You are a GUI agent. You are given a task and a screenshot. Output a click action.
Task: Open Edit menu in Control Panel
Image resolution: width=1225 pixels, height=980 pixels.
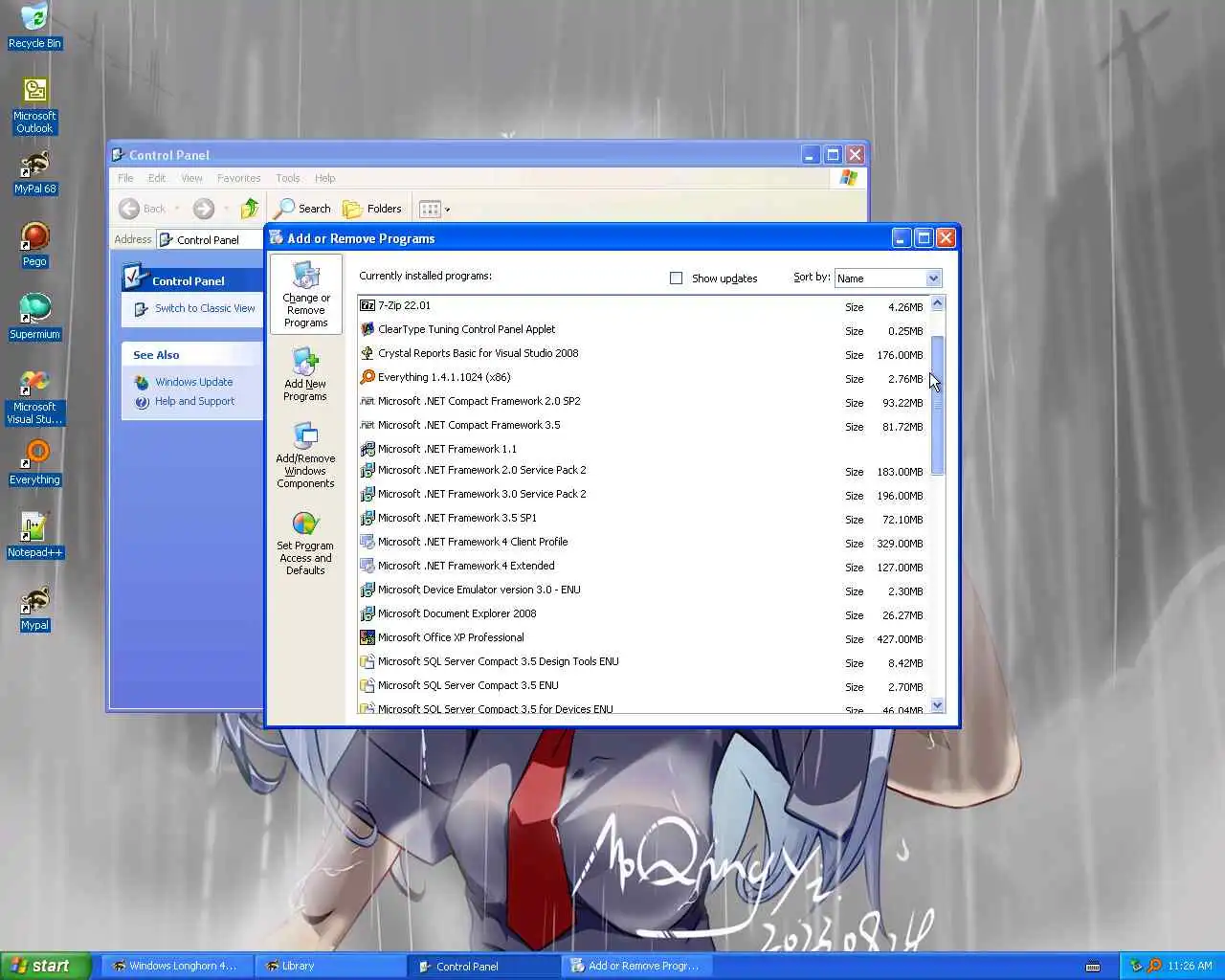(157, 178)
